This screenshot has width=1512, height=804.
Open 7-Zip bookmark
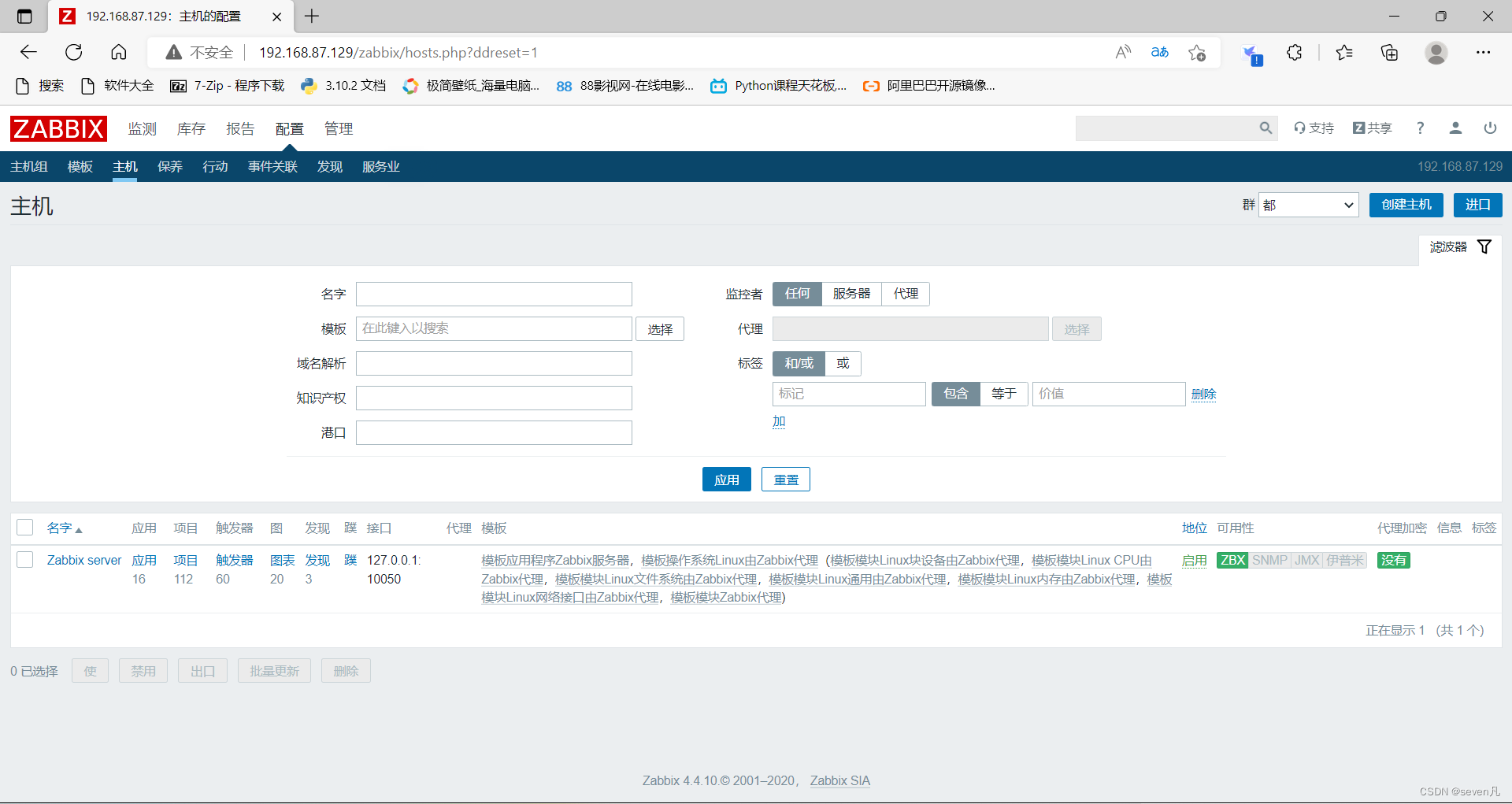point(227,85)
